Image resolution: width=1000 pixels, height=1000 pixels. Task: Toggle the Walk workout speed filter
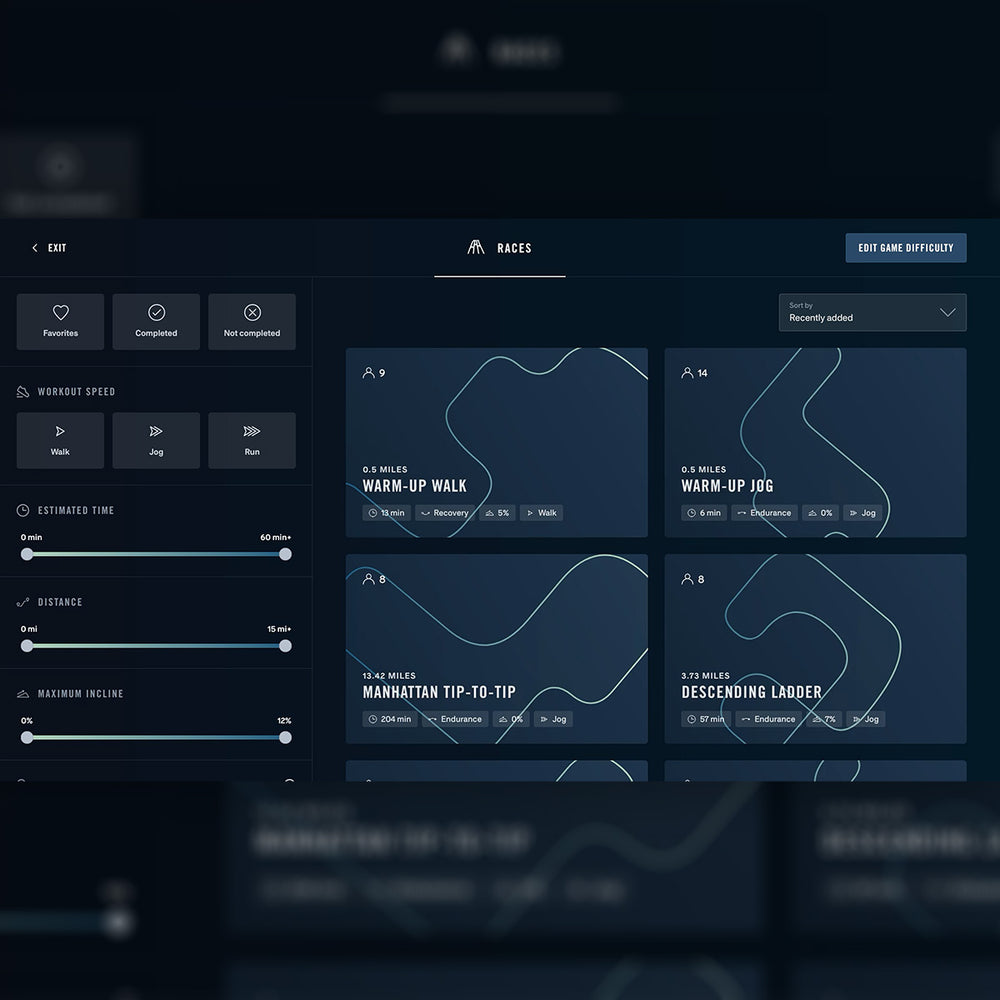click(60, 441)
